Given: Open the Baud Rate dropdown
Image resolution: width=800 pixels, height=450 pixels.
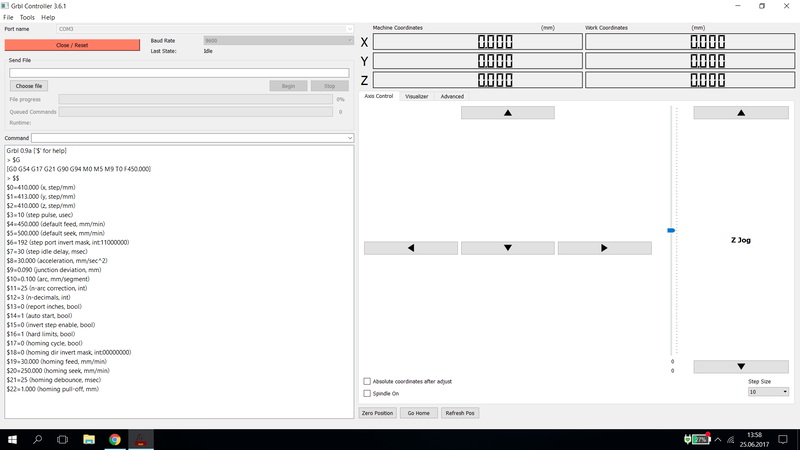Looking at the screenshot, I should click(x=278, y=40).
